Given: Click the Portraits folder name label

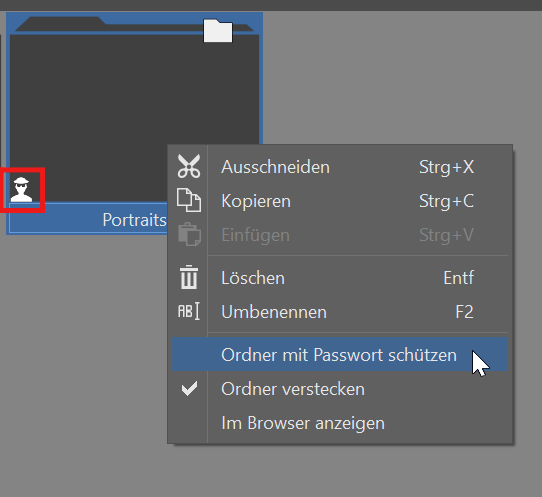Looking at the screenshot, I should 134,220.
